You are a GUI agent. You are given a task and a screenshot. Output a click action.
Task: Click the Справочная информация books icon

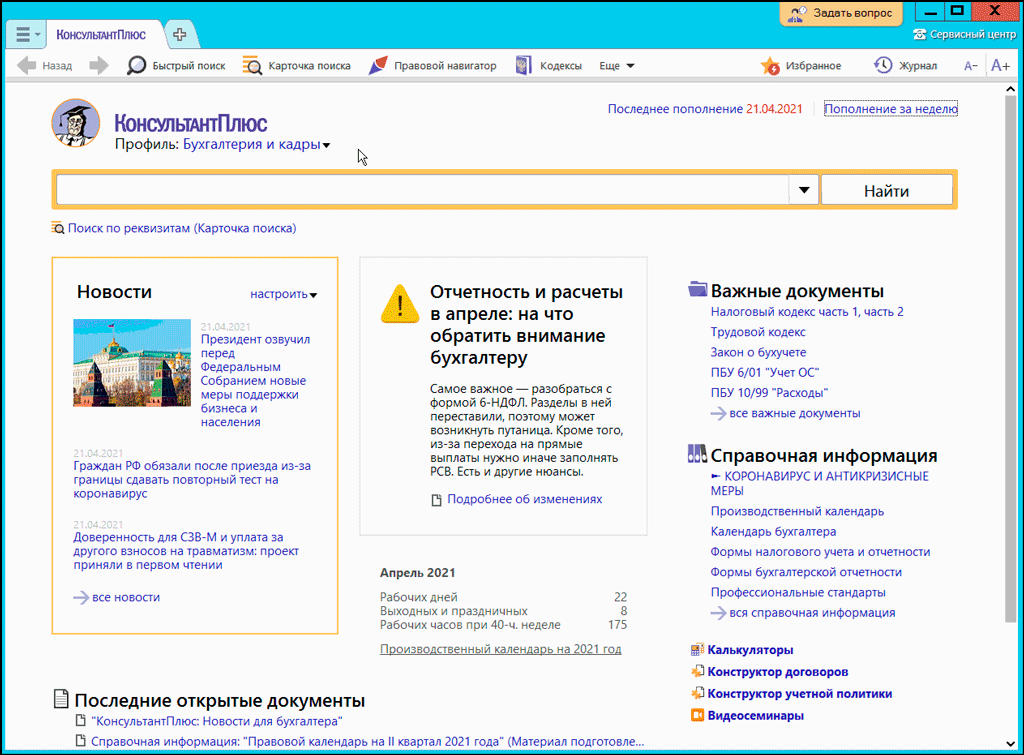[697, 453]
